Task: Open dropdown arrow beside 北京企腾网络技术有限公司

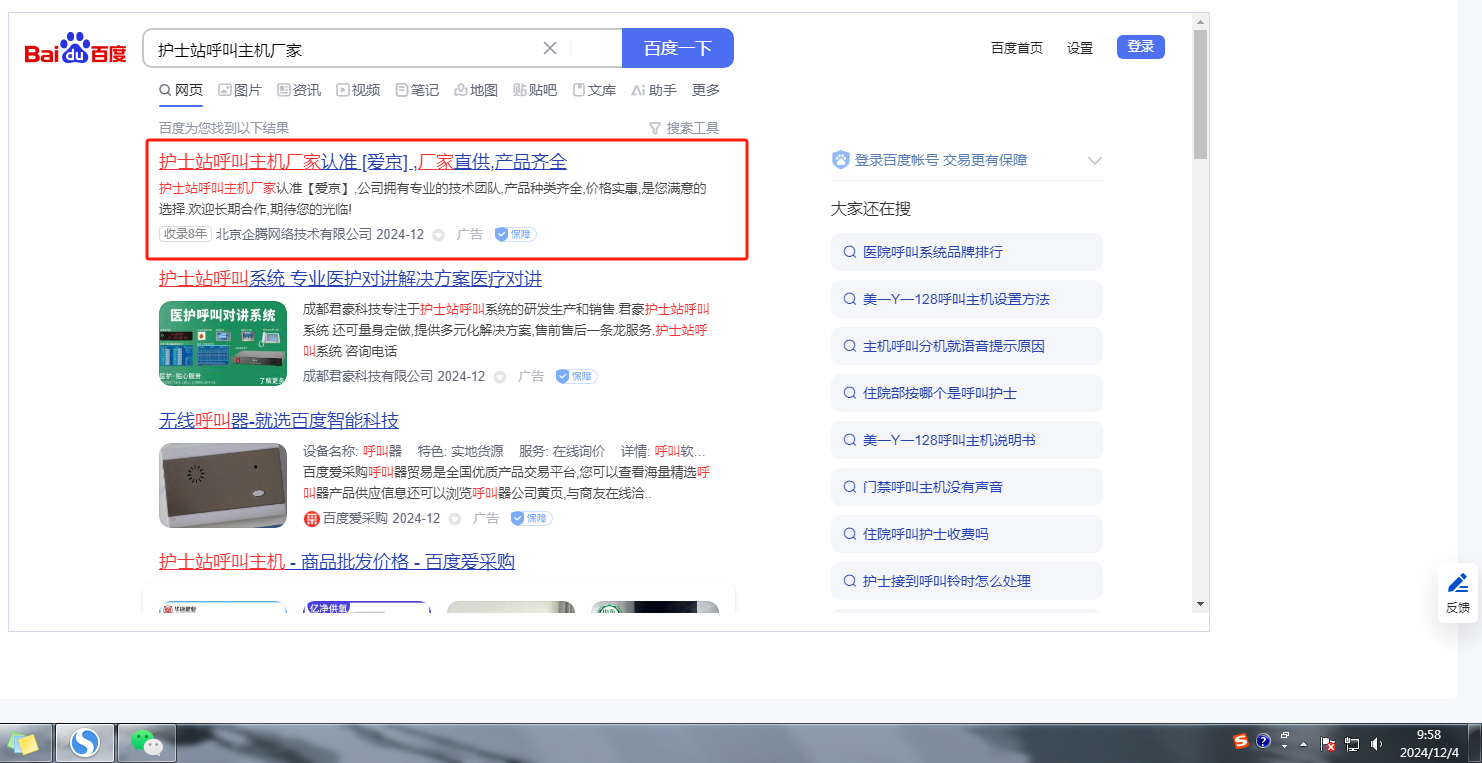Action: [x=438, y=235]
